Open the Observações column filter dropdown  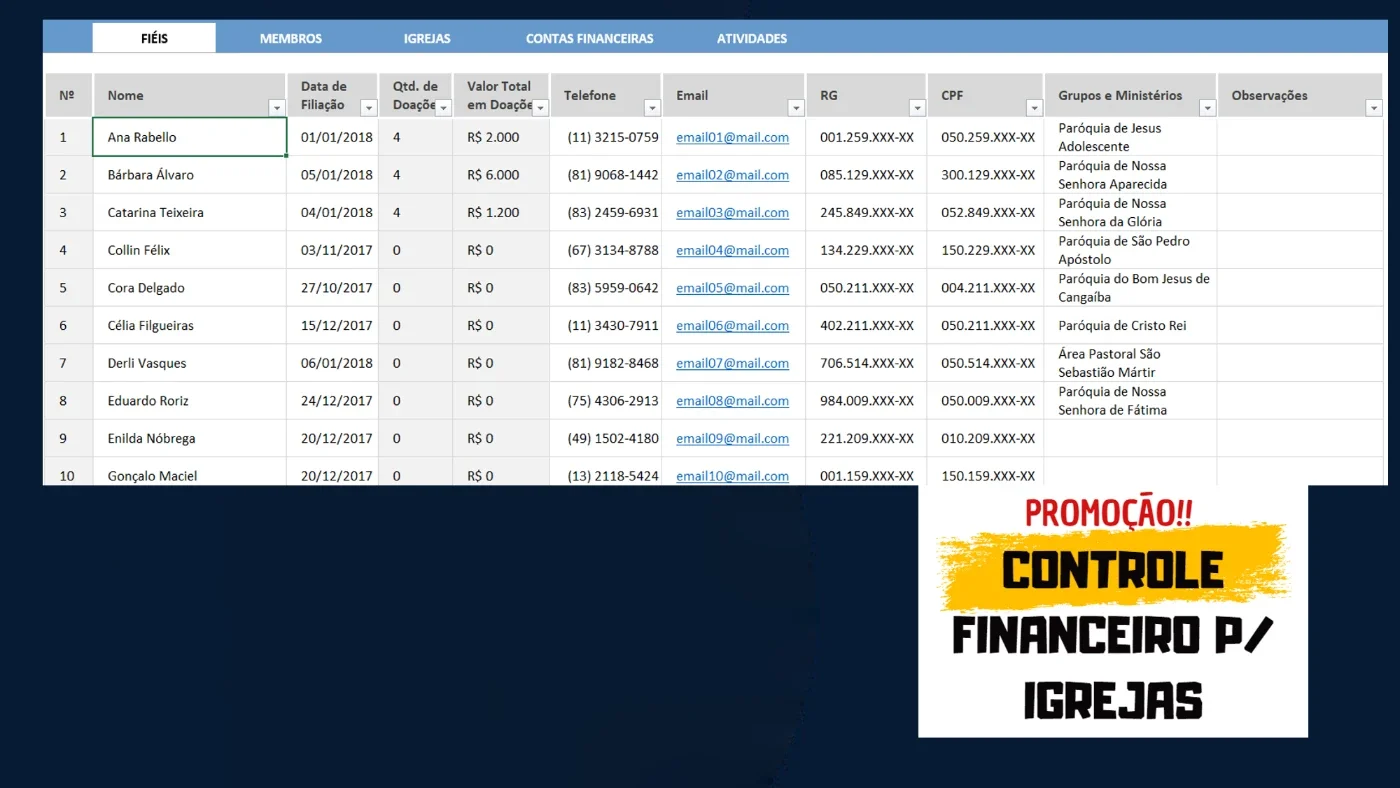coord(1374,108)
